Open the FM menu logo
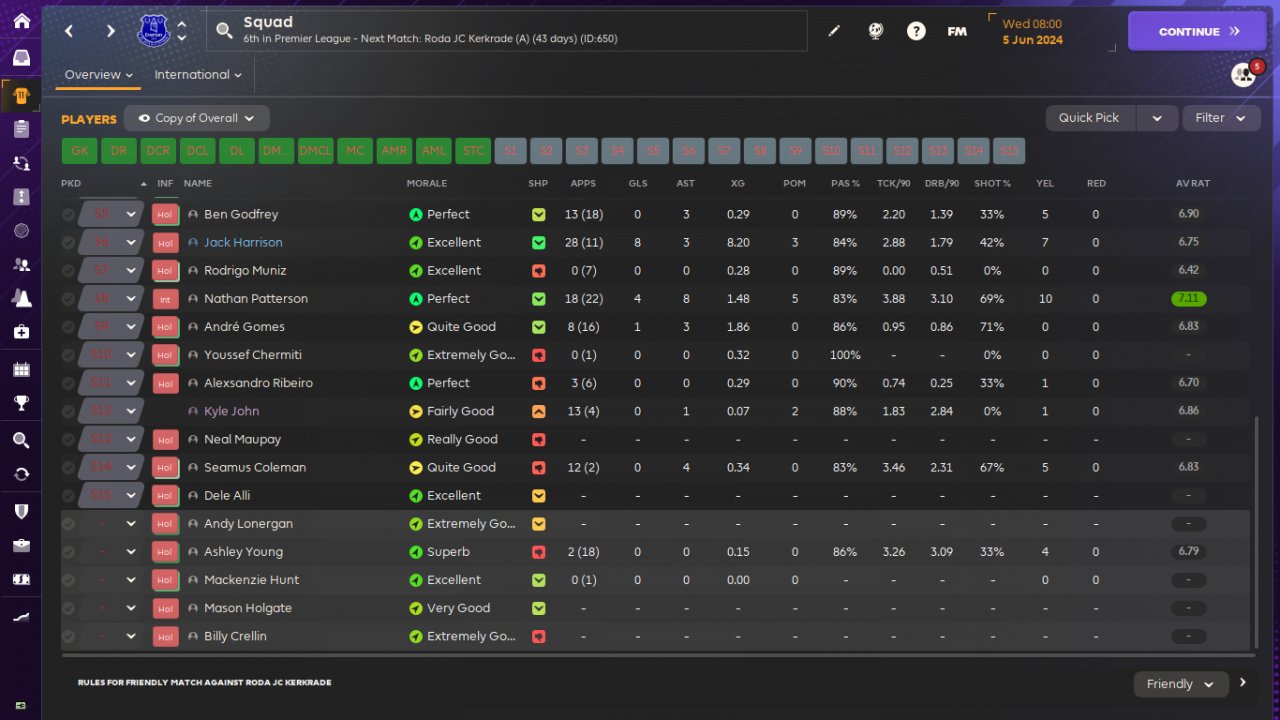The height and width of the screenshot is (720, 1280). [957, 31]
